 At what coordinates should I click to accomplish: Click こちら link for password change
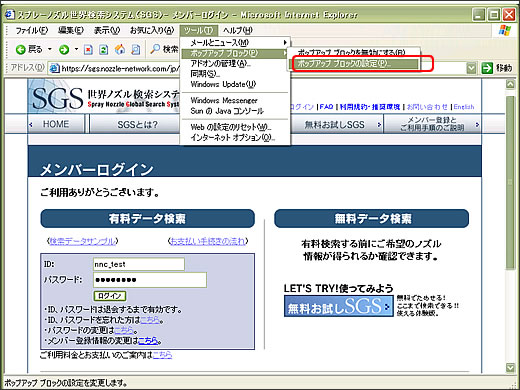(x=124, y=330)
